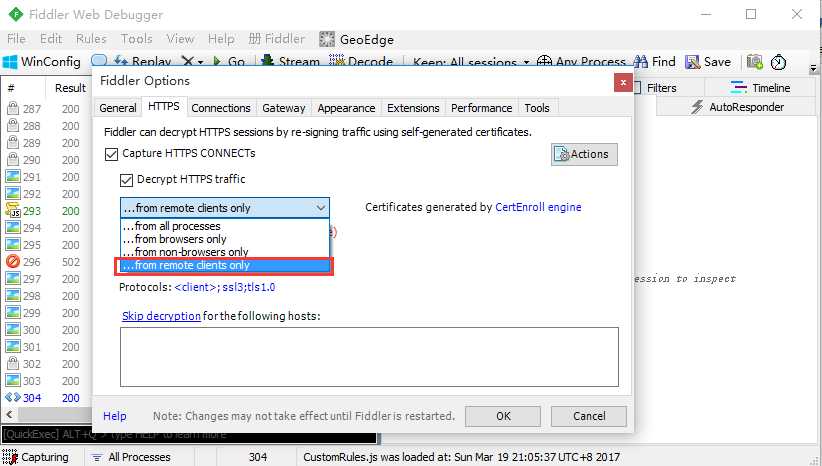Viewport: 822px width, 466px height.
Task: Switch to the Extensions options tab
Action: [x=413, y=108]
